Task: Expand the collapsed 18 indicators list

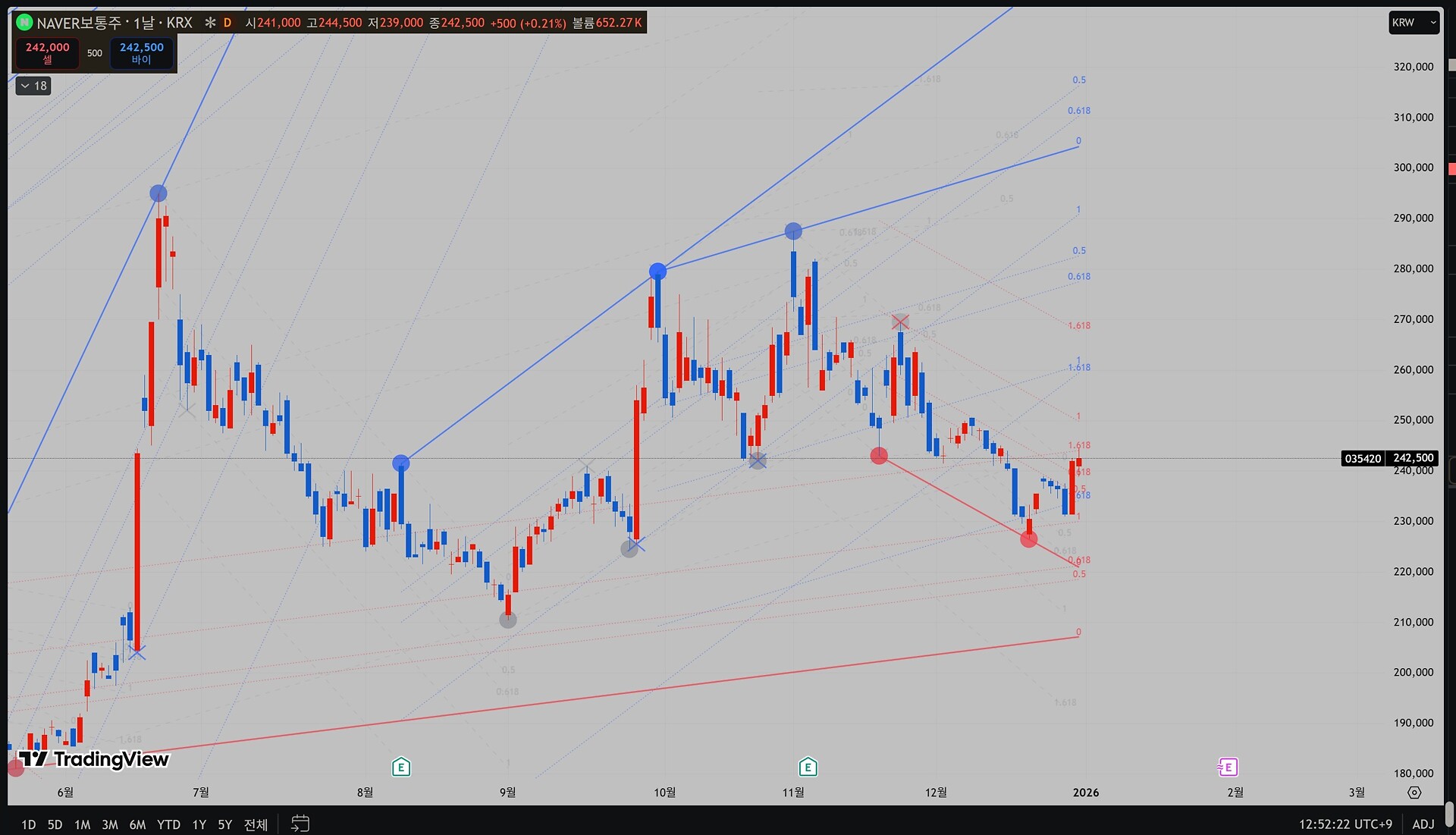Action: tap(33, 86)
